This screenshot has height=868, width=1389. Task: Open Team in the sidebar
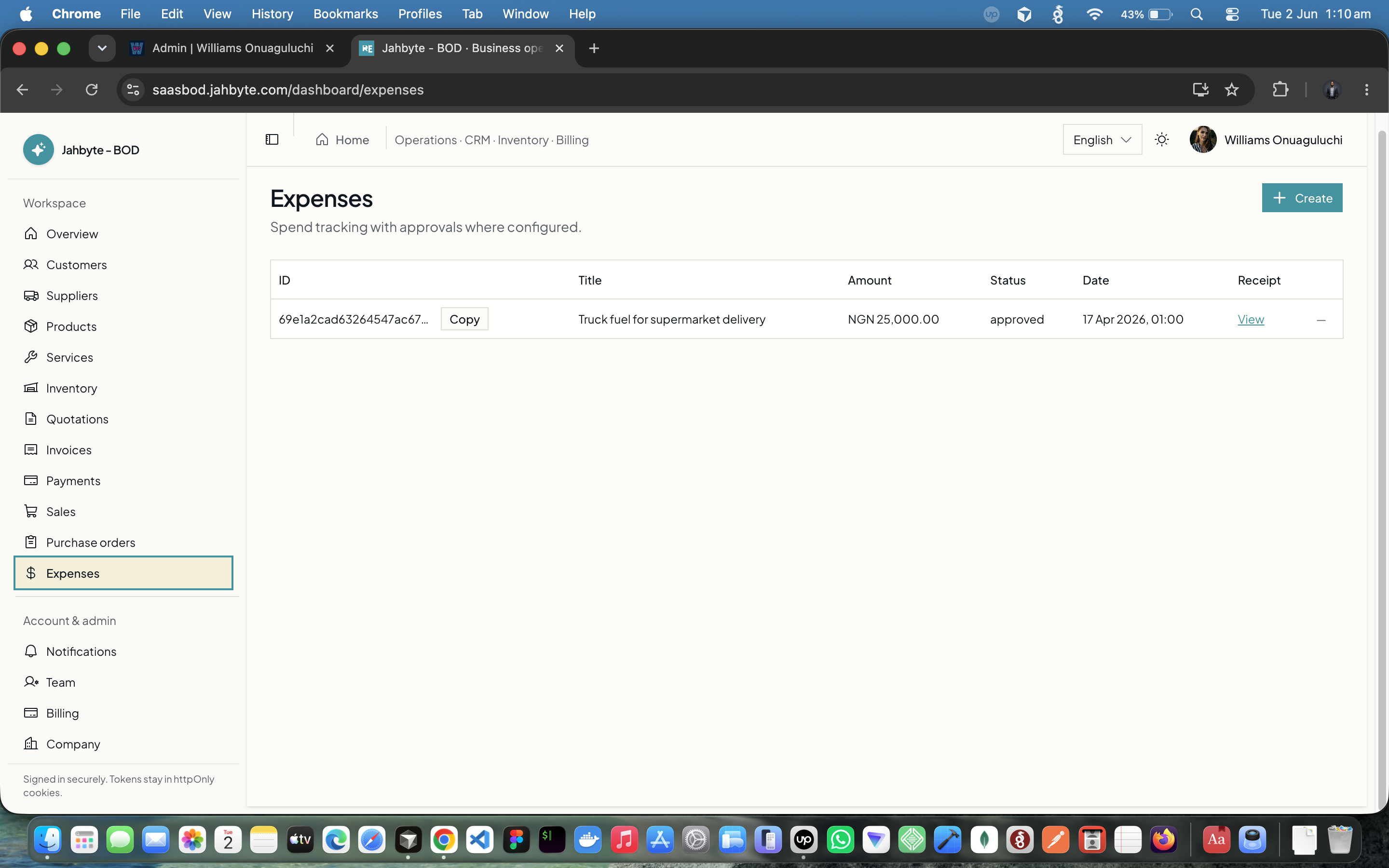pos(123,682)
